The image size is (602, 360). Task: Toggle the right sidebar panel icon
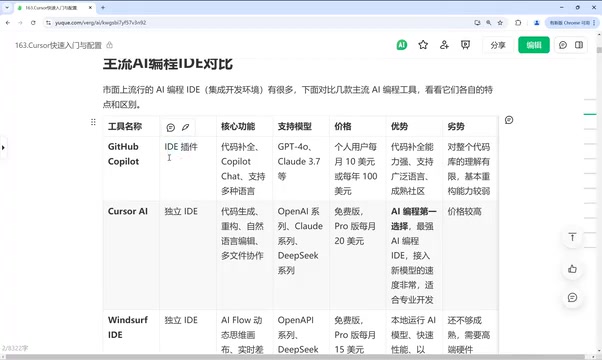(x=579, y=45)
